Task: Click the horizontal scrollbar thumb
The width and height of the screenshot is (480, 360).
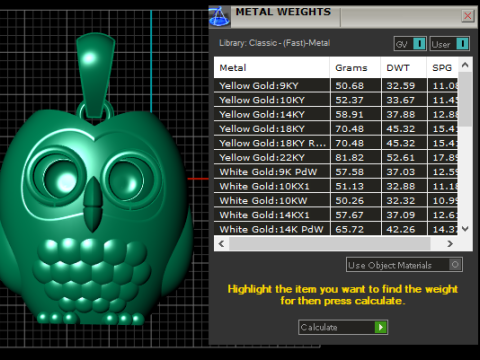Action: coord(330,244)
